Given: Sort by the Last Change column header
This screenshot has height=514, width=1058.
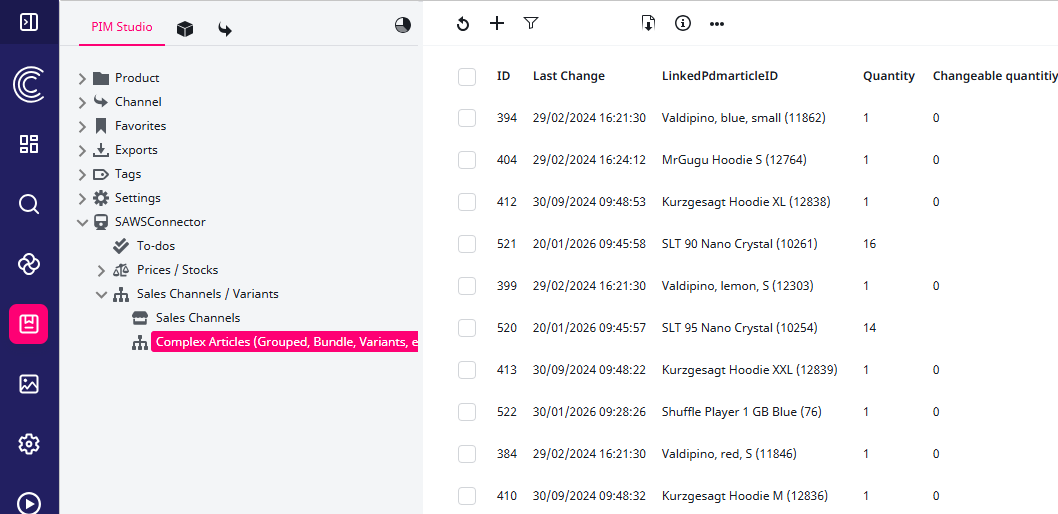Looking at the screenshot, I should click(x=568, y=76).
